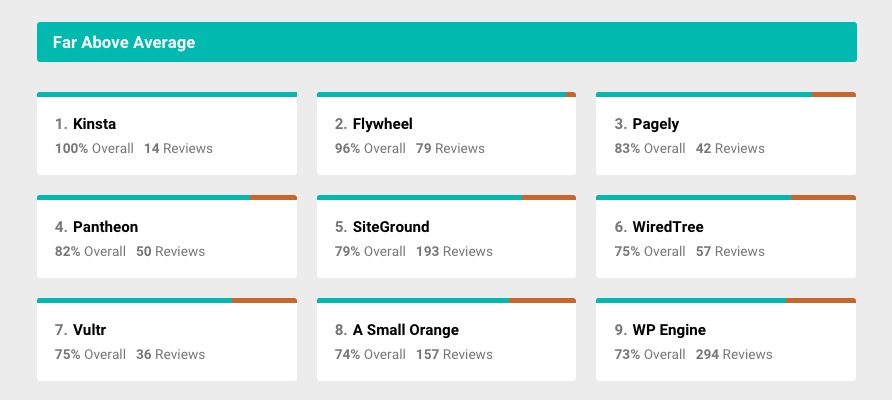
Task: Select the Vultr hosting entry
Action: (167, 340)
